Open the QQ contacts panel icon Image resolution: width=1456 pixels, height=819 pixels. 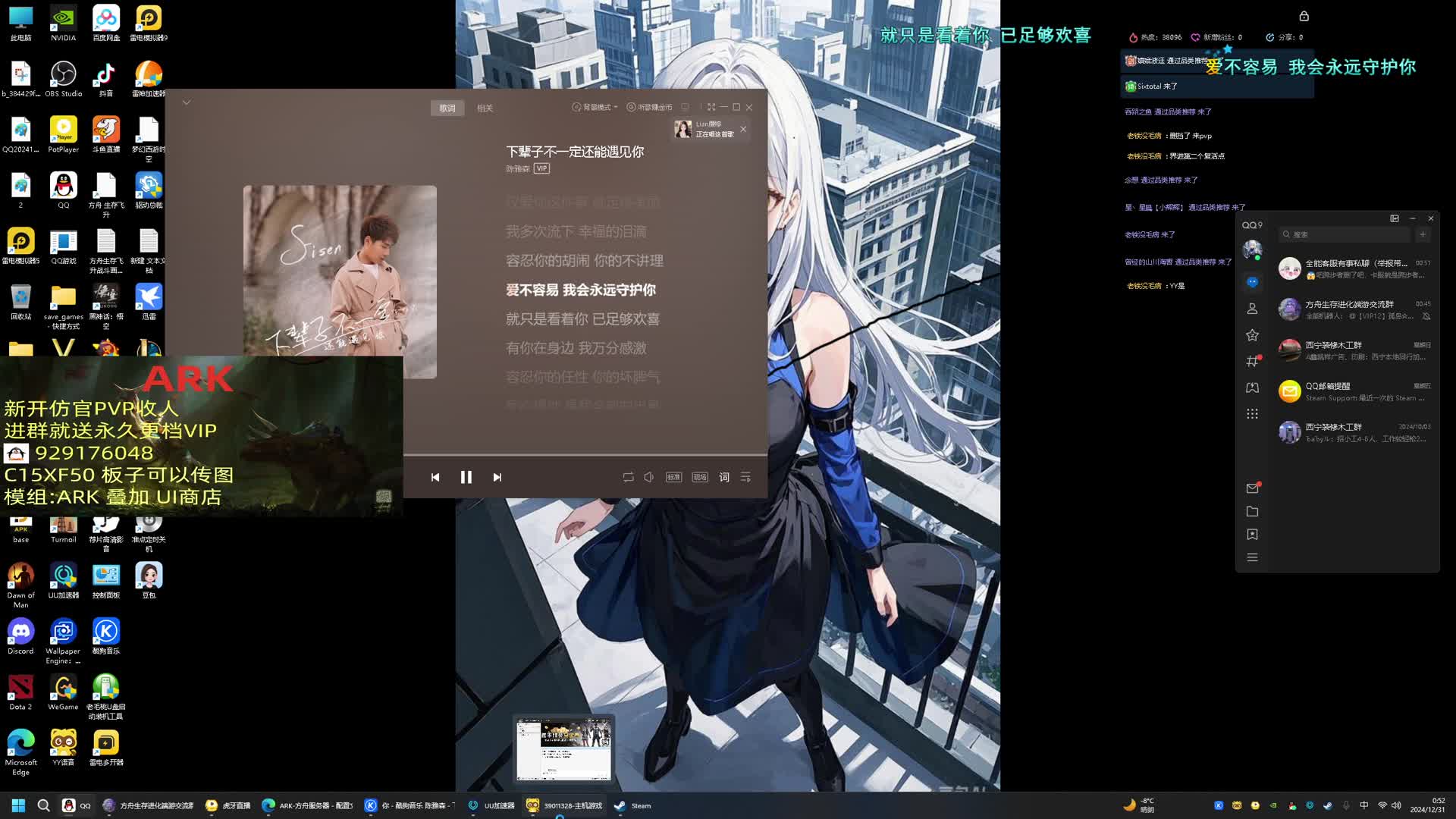click(x=1253, y=309)
